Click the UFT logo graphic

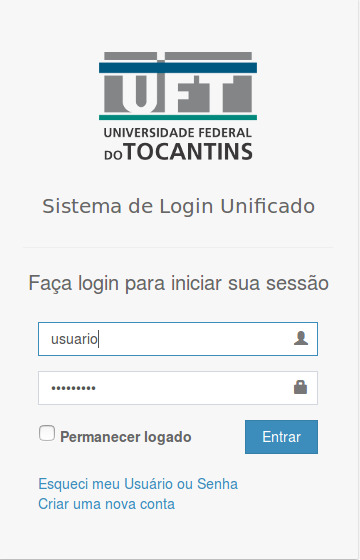(x=178, y=106)
